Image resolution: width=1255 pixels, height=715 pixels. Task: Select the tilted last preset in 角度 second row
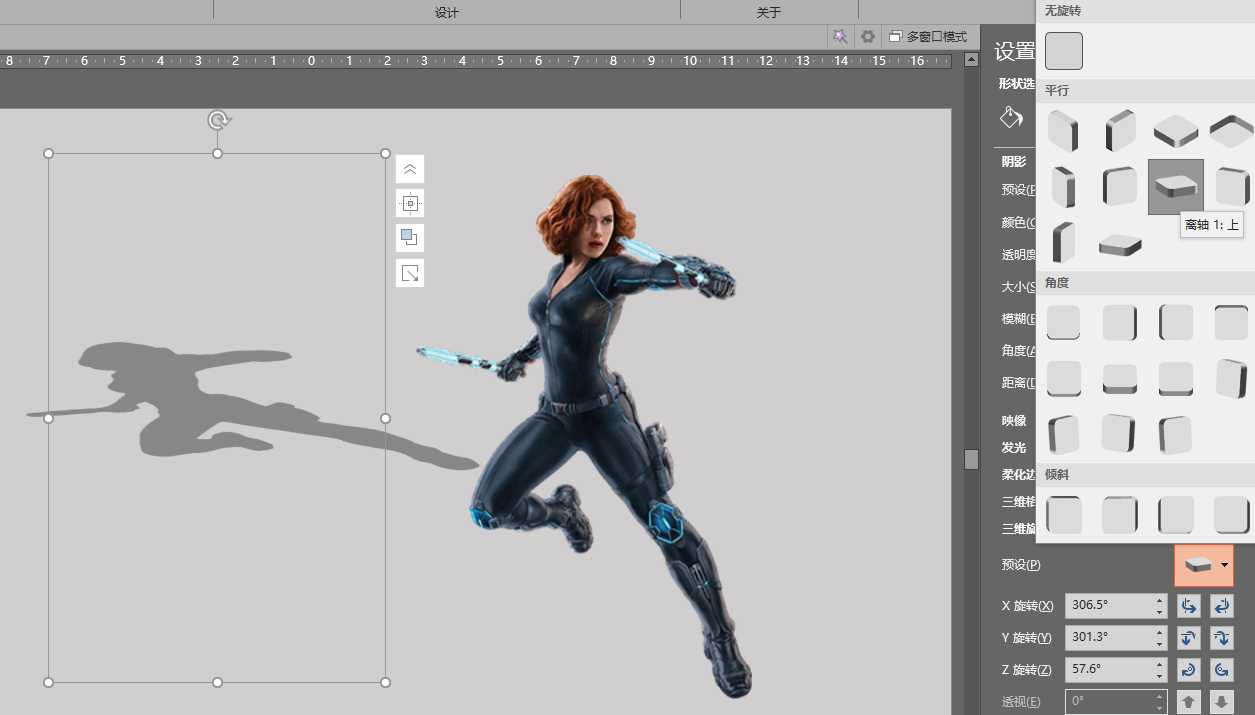(x=1232, y=379)
